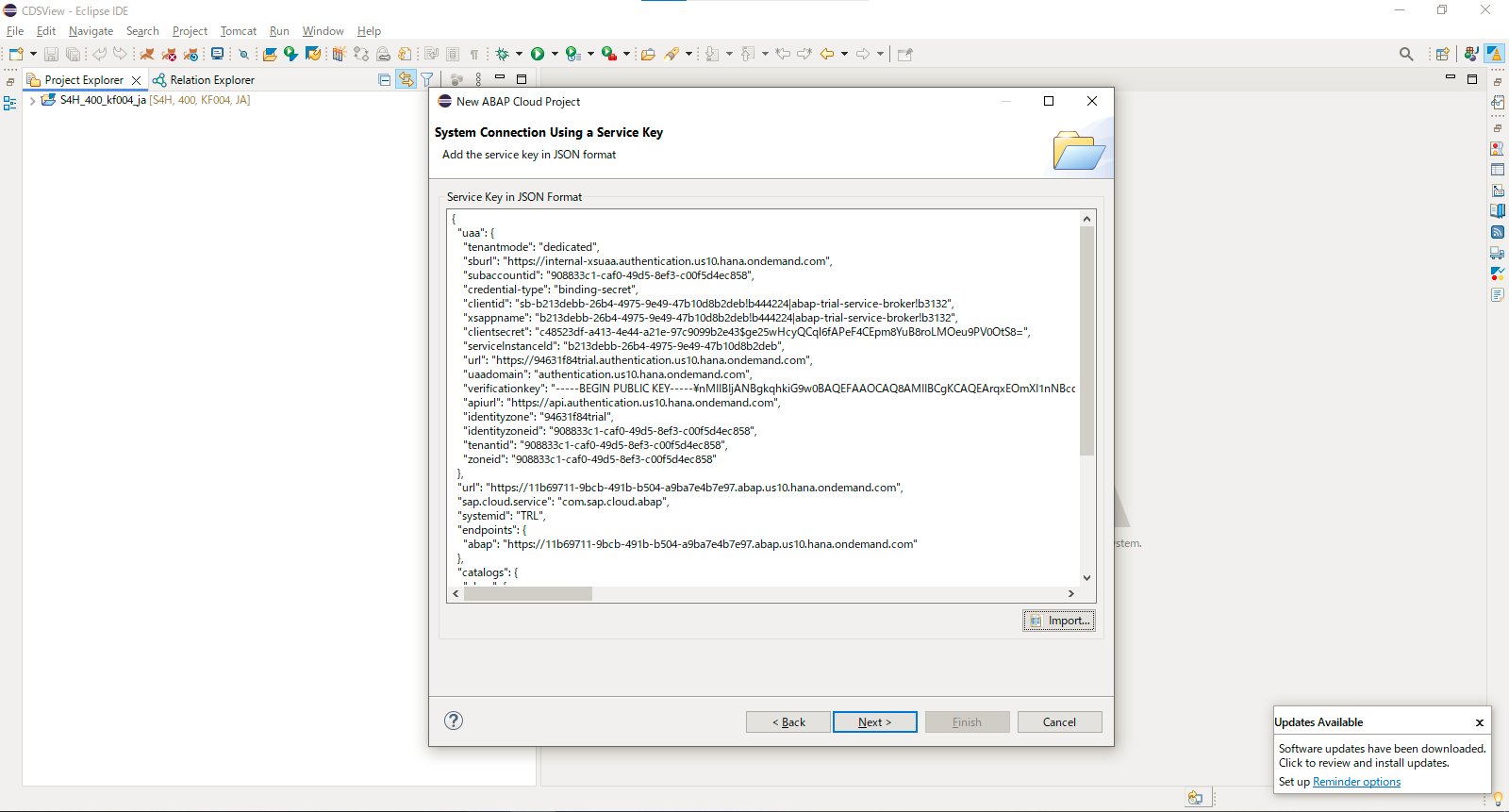Click the Debug bug icon
The height and width of the screenshot is (812, 1509).
[x=503, y=54]
